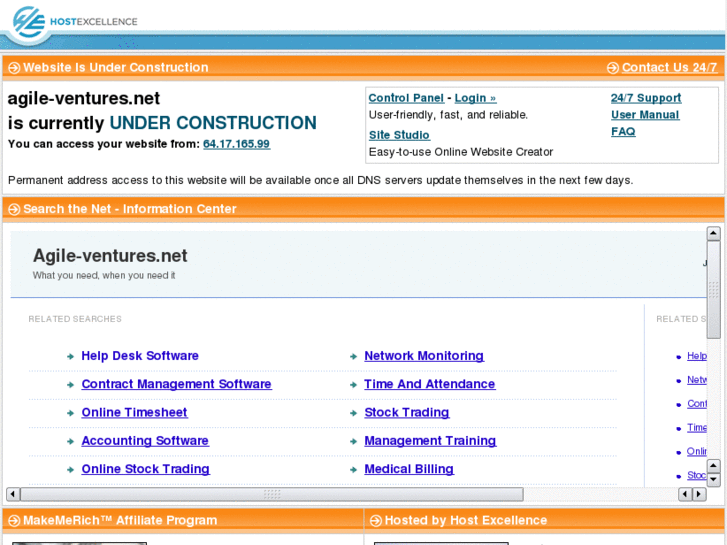Open the Control Panel link
The image size is (727, 545).
point(406,98)
